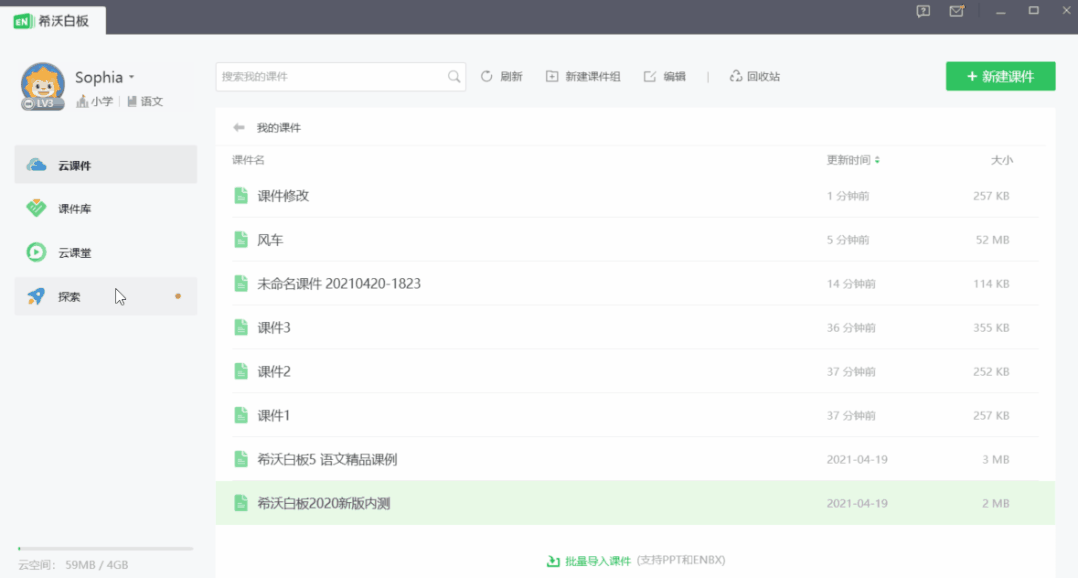Go to 云课堂 section
The width and height of the screenshot is (1078, 578).
[105, 253]
